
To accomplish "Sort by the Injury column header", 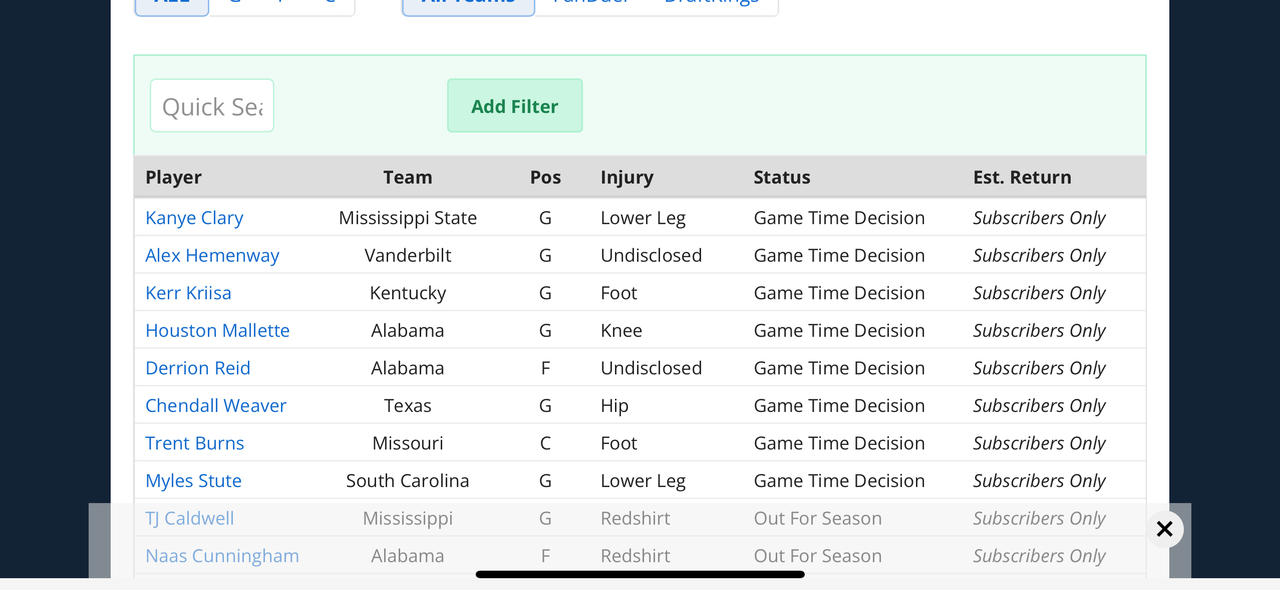I will pos(626,177).
